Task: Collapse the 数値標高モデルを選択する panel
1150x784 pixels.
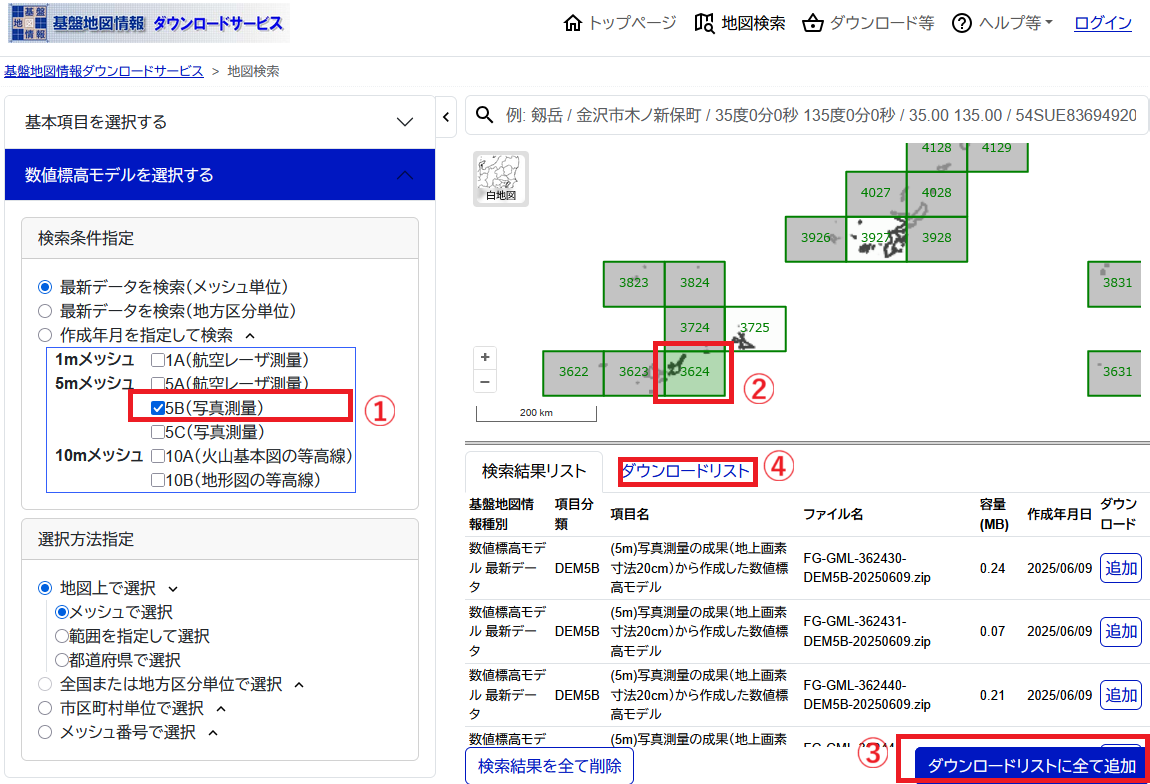Action: (x=405, y=175)
